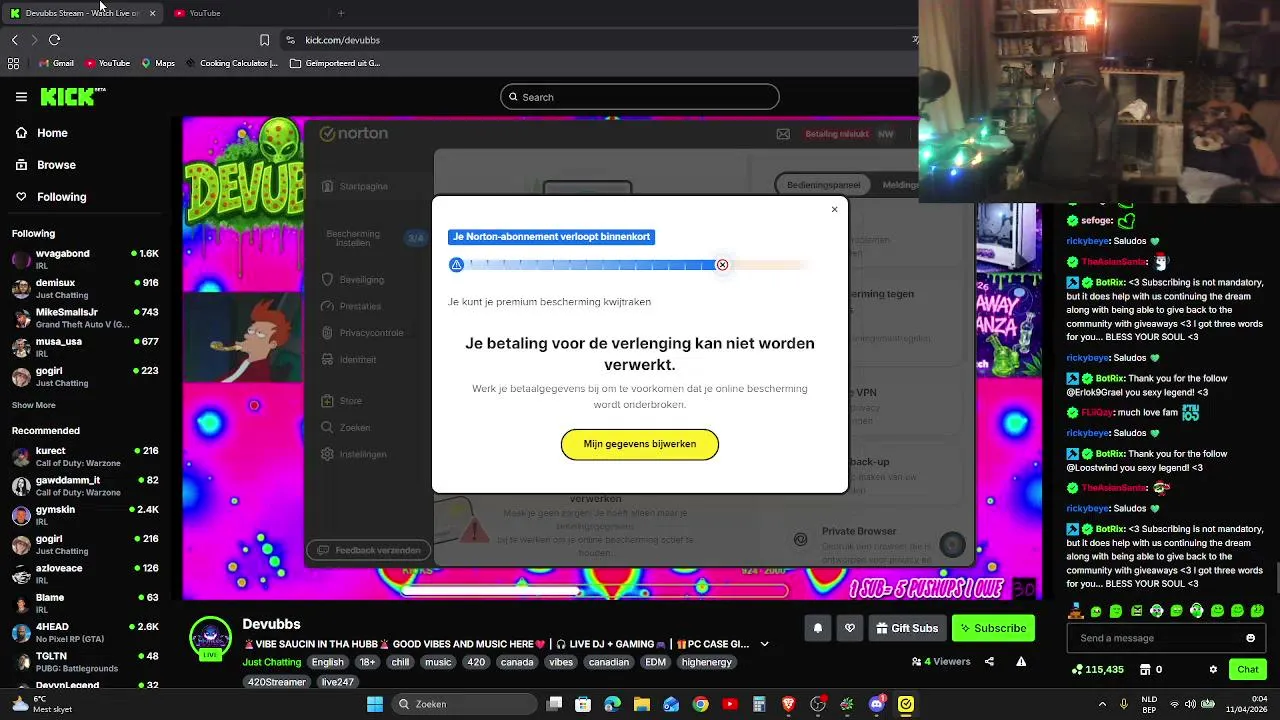Open Norton Instellingen
This screenshot has width=1280, height=720.
click(x=354, y=454)
